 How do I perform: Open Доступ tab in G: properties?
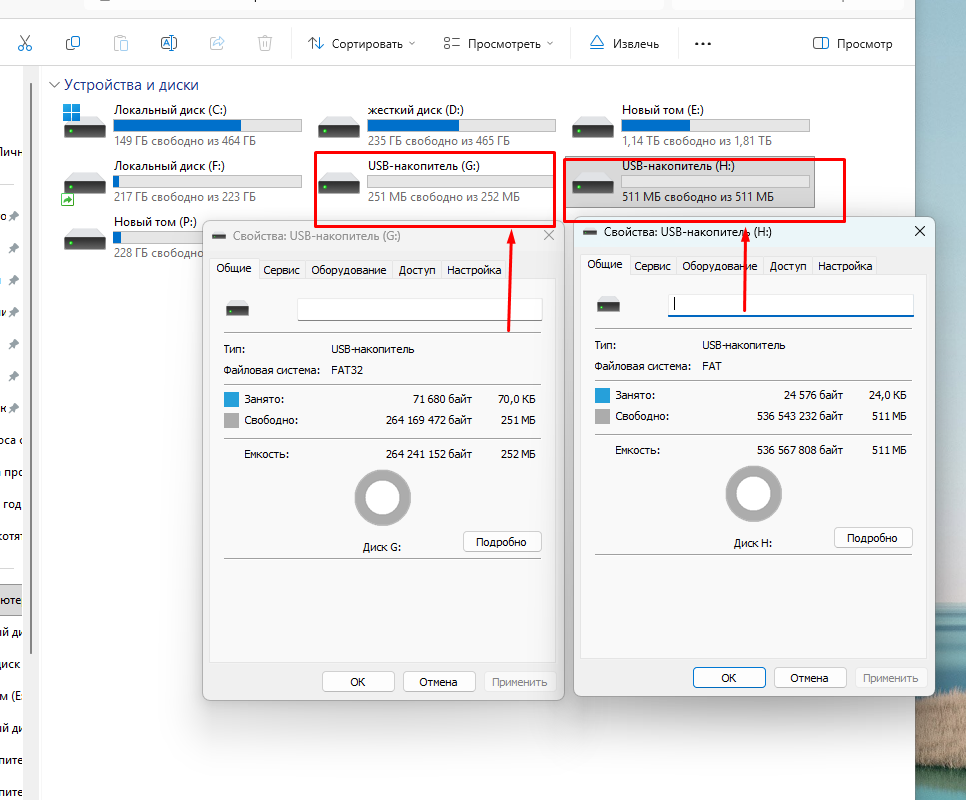click(x=416, y=270)
